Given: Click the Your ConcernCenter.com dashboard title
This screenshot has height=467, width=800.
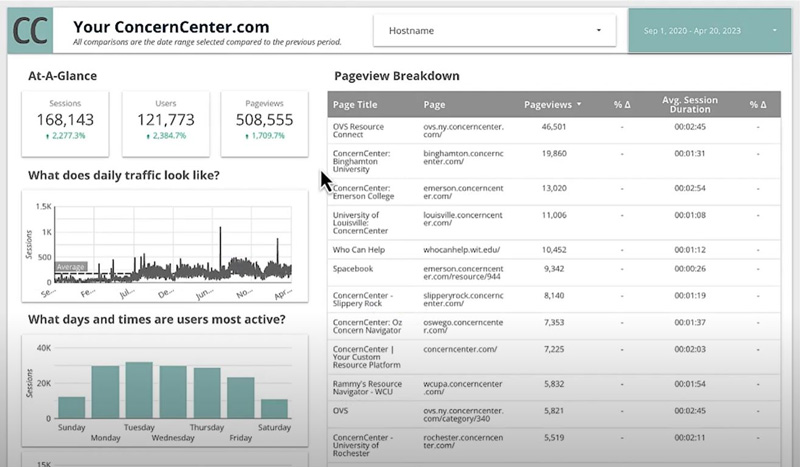Looking at the screenshot, I should (x=171, y=27).
